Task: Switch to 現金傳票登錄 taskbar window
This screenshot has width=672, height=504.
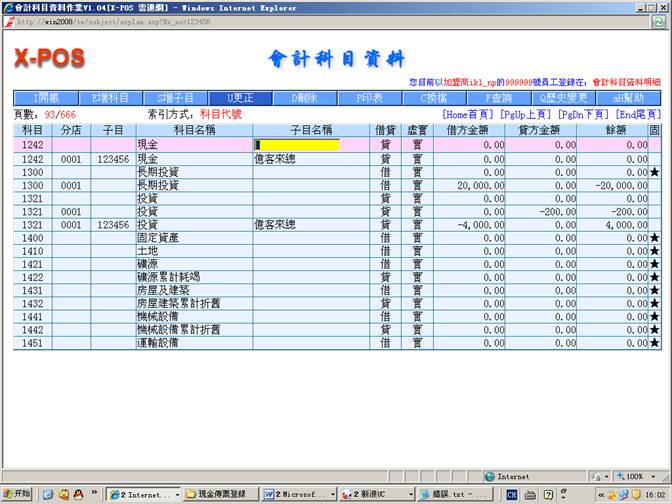Action: [222, 494]
